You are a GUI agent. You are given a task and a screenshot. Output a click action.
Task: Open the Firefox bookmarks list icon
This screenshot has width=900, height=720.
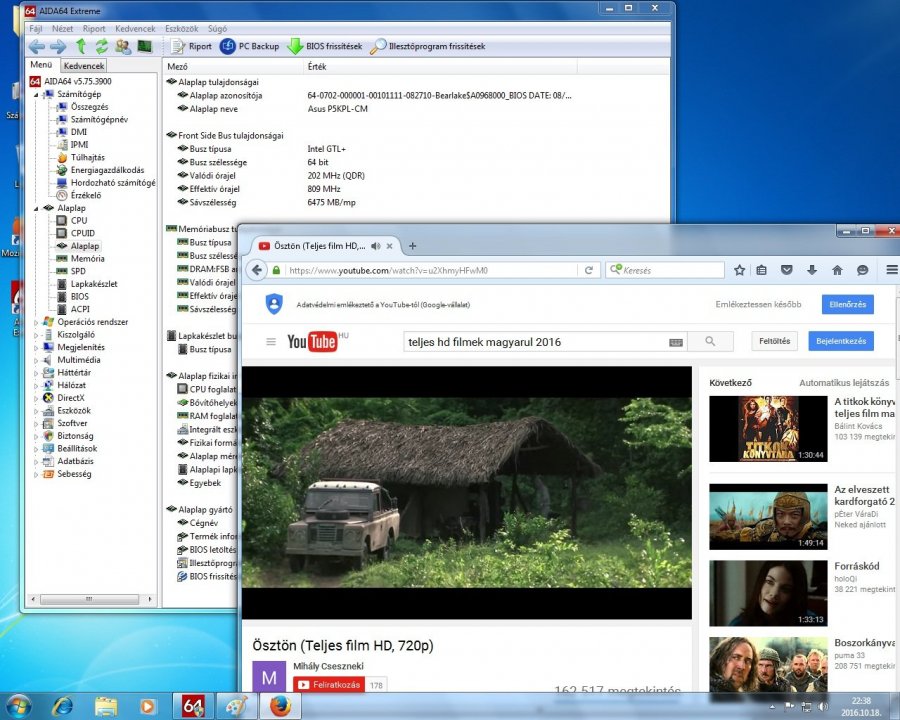(761, 270)
